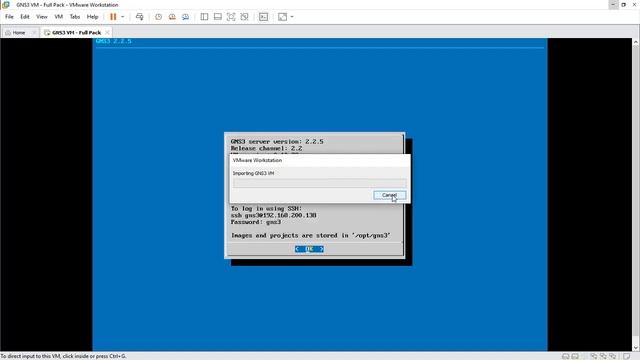
Task: Select OK in the GNS3 console dialog
Action: [309, 249]
